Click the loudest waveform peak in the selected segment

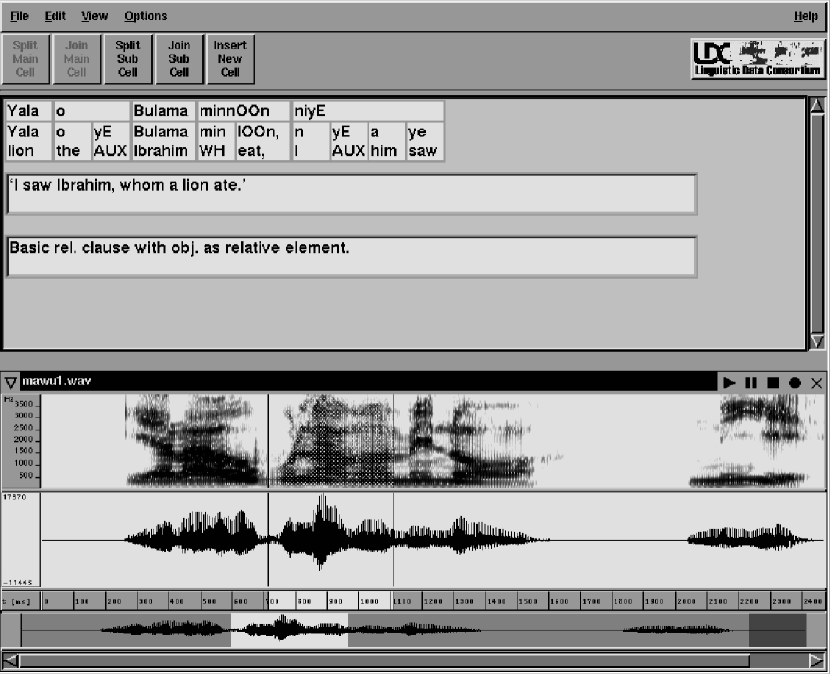pyautogui.click(x=321, y=531)
